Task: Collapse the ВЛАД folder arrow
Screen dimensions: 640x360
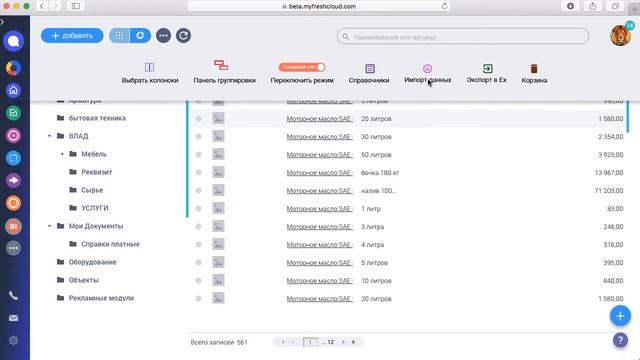Action: click(49, 136)
